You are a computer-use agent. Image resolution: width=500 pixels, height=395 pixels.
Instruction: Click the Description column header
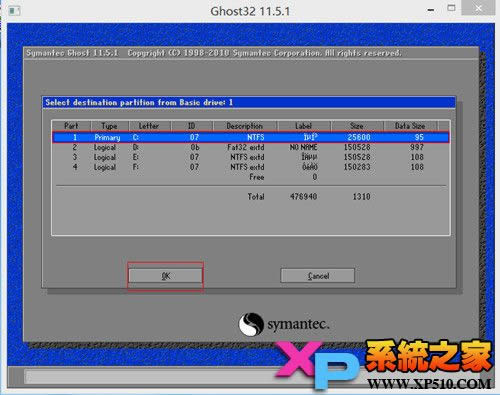245,126
